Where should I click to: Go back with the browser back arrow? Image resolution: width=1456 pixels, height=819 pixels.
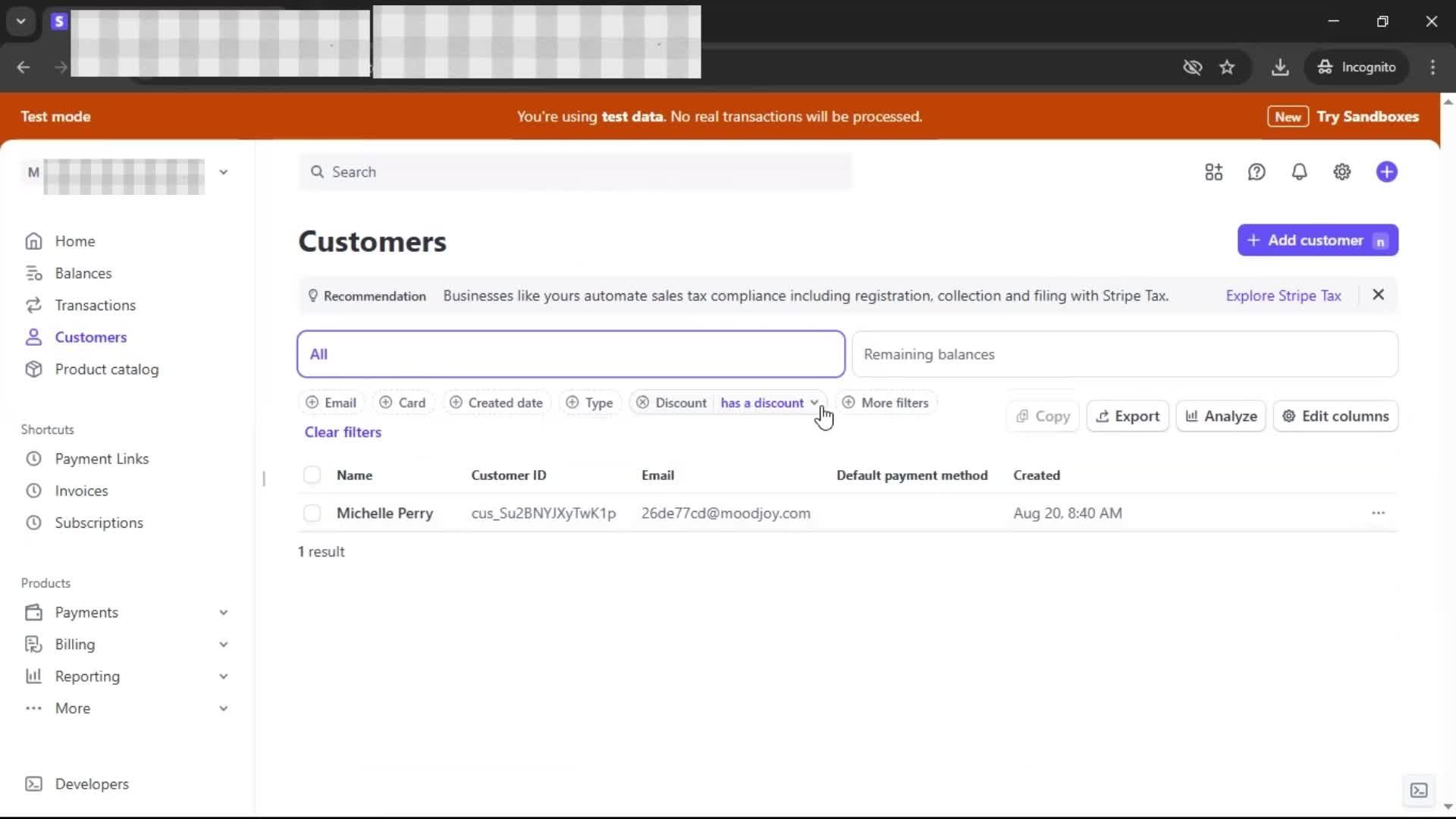24,67
